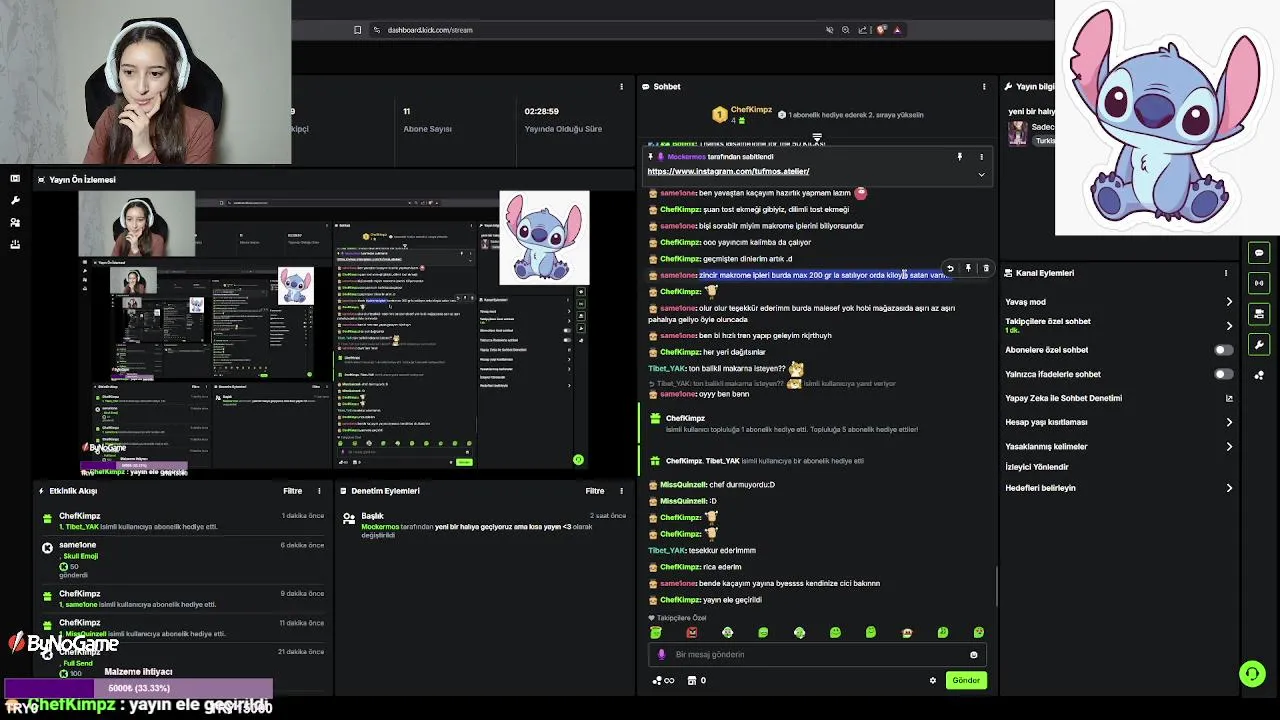1280x720 pixels.
Task: Pin the highlighted same1one chat message
Action: pos(968,269)
